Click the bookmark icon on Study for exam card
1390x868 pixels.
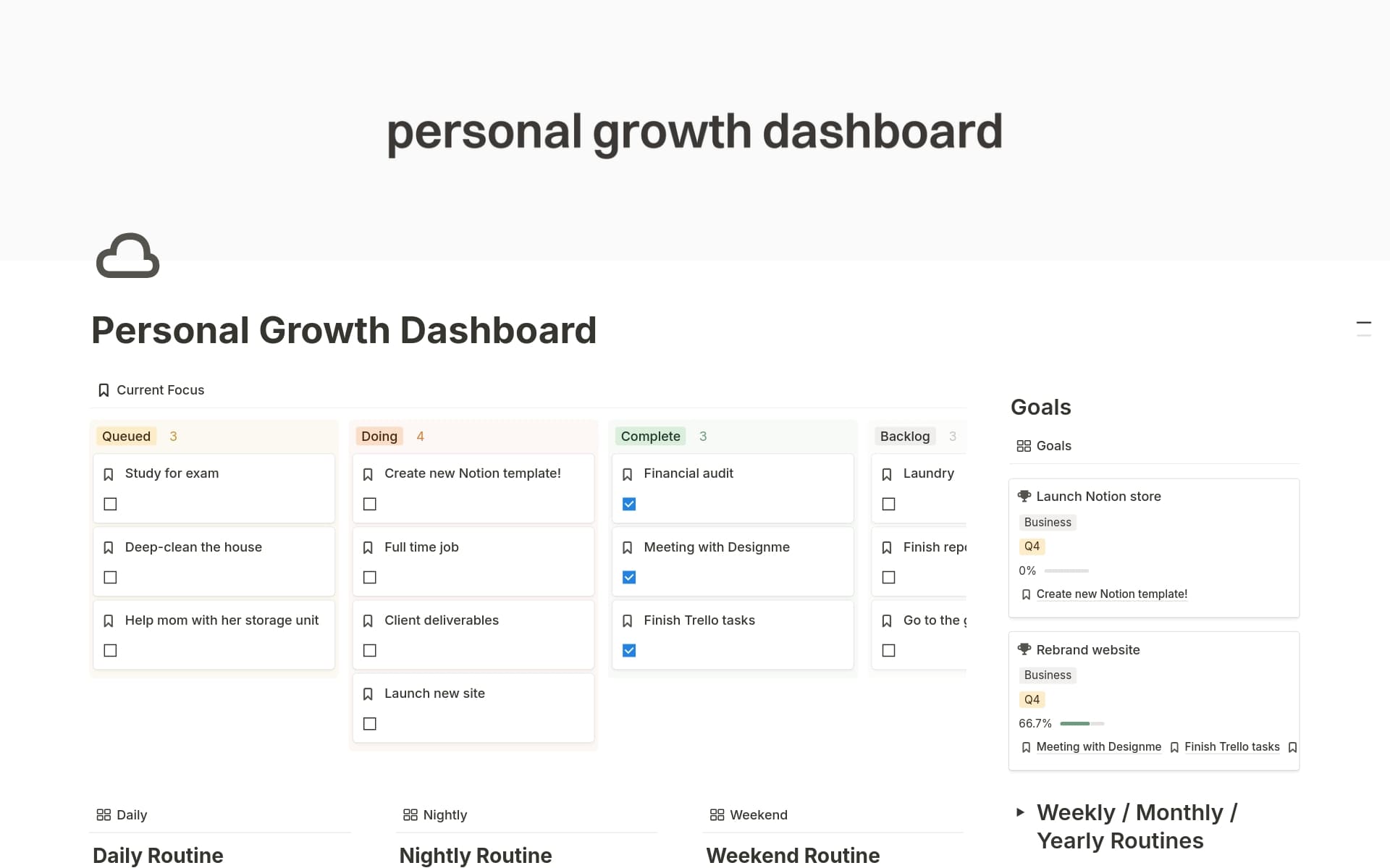point(109,473)
